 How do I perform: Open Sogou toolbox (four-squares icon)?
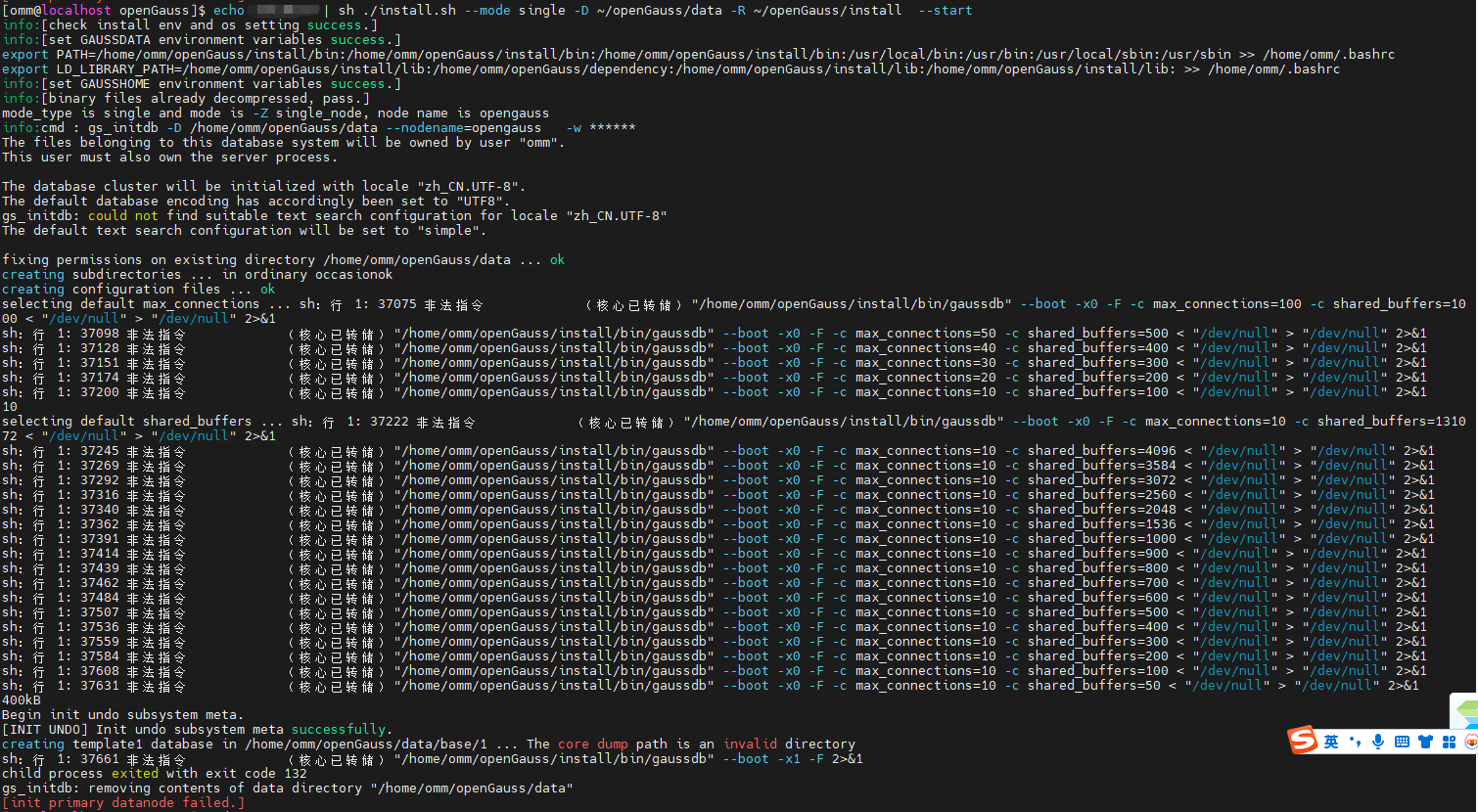pyautogui.click(x=1448, y=742)
